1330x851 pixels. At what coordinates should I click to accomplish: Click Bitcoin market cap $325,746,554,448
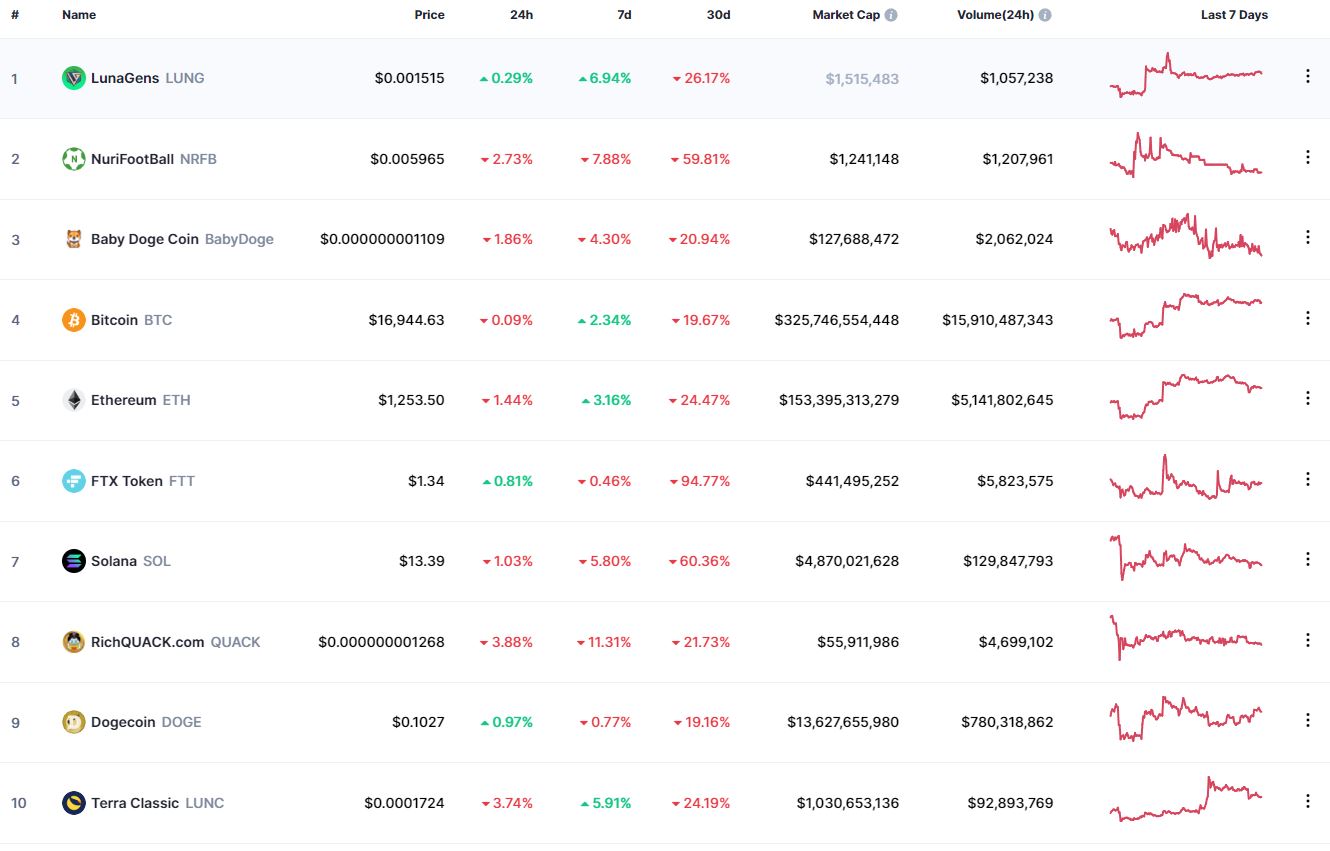click(837, 320)
